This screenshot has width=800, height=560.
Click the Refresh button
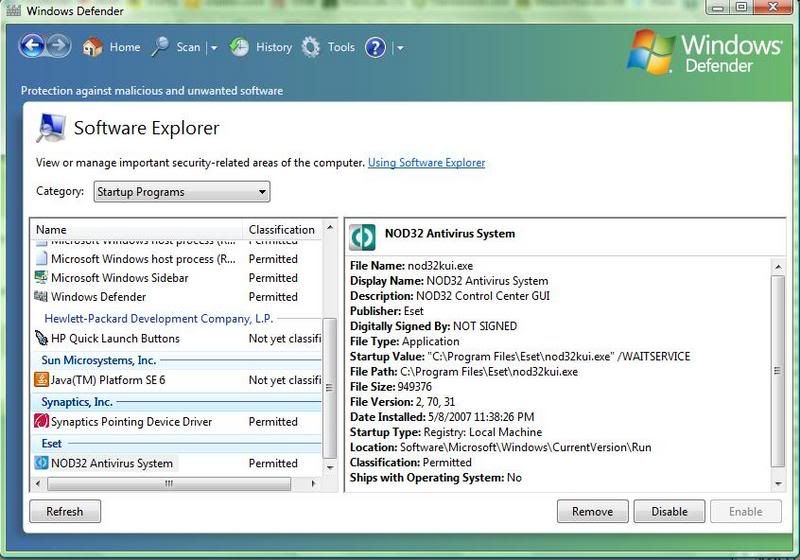point(65,511)
